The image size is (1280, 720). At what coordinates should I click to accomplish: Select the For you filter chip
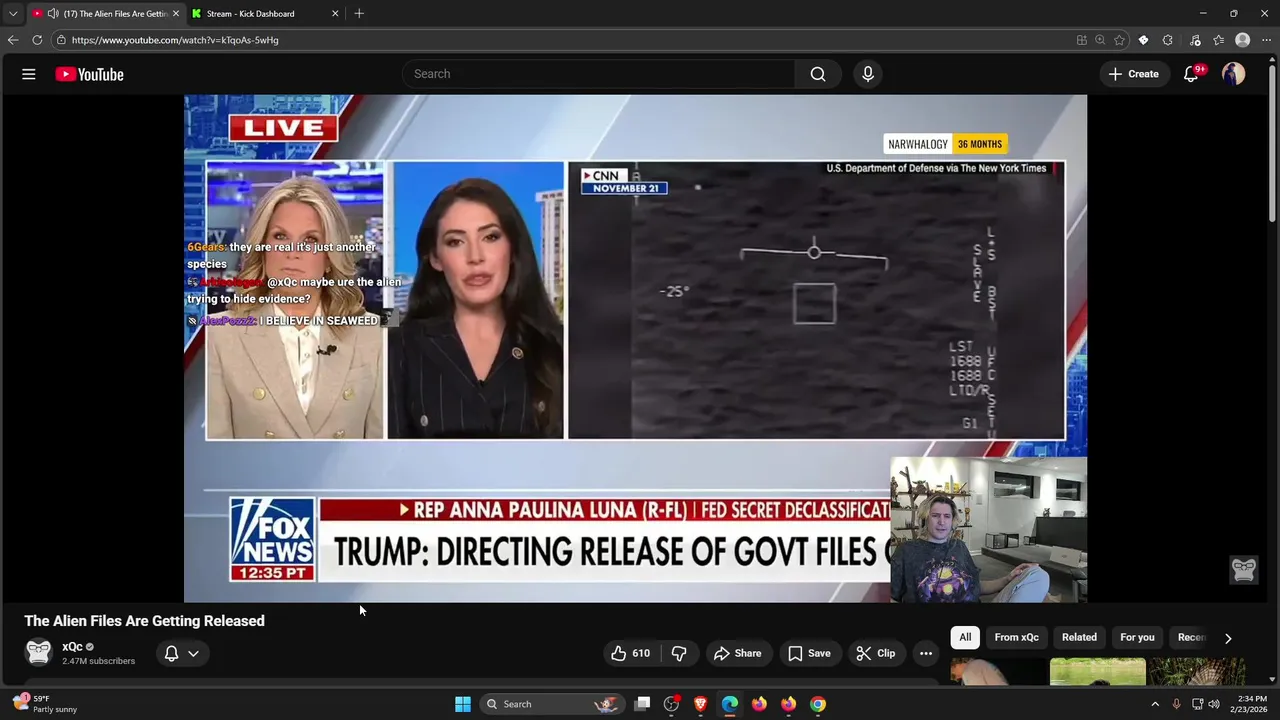point(1137,637)
